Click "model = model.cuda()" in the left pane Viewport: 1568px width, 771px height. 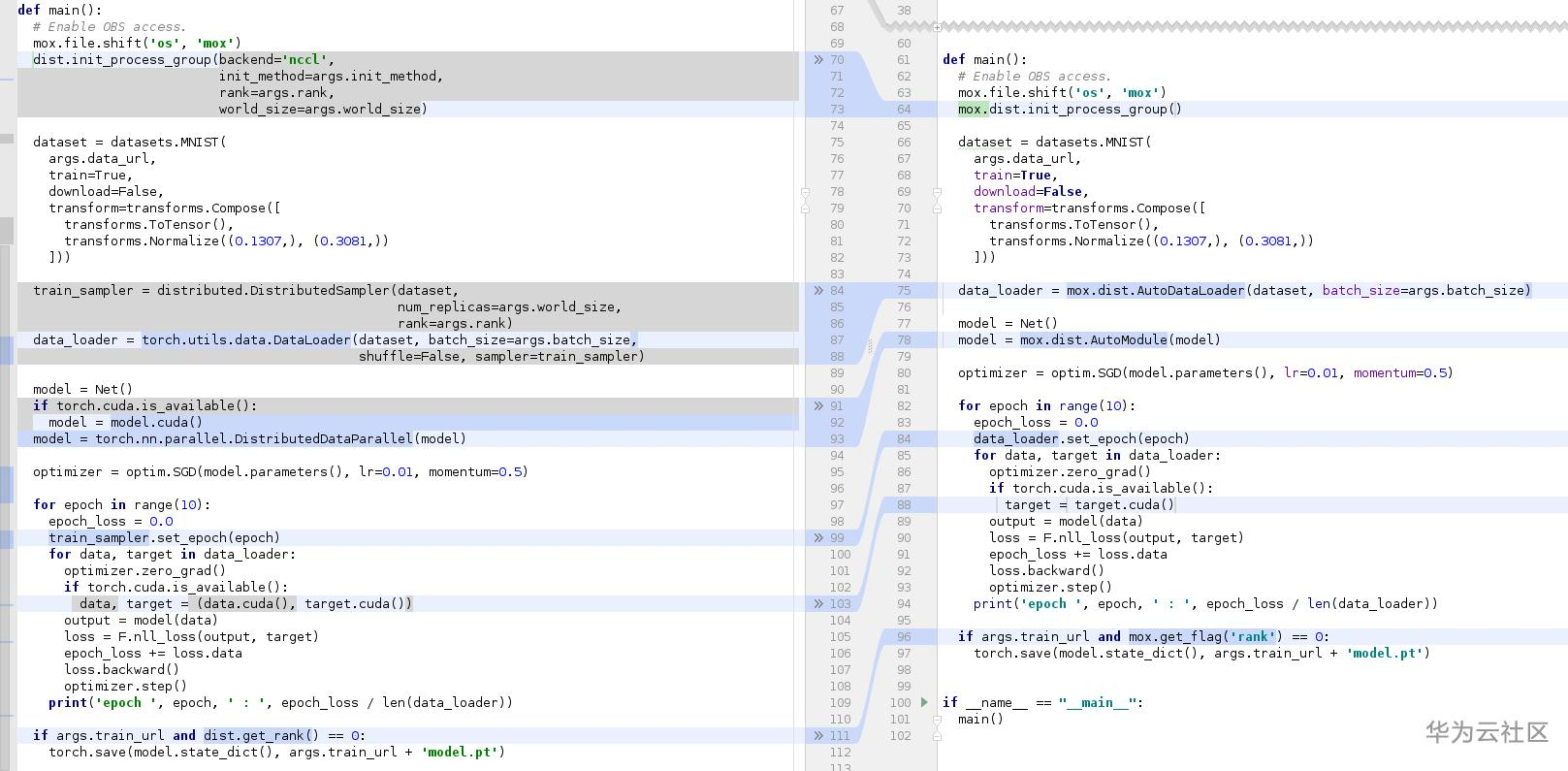126,423
